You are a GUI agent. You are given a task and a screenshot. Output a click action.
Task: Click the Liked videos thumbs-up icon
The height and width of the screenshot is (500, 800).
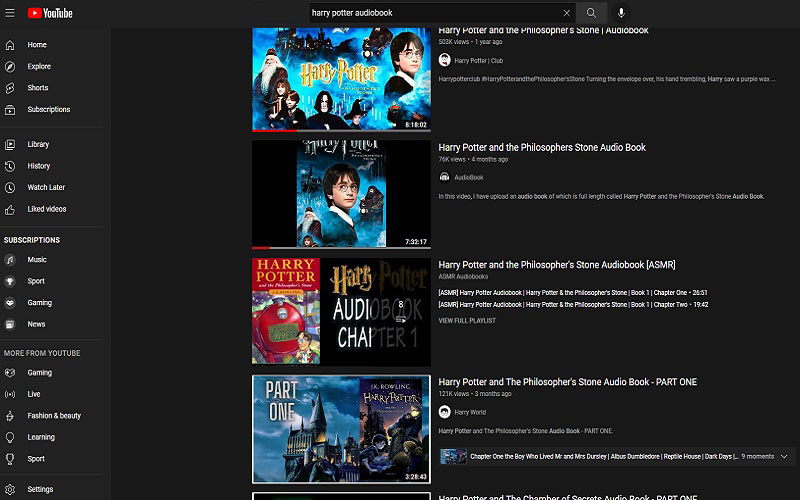pyautogui.click(x=10, y=209)
